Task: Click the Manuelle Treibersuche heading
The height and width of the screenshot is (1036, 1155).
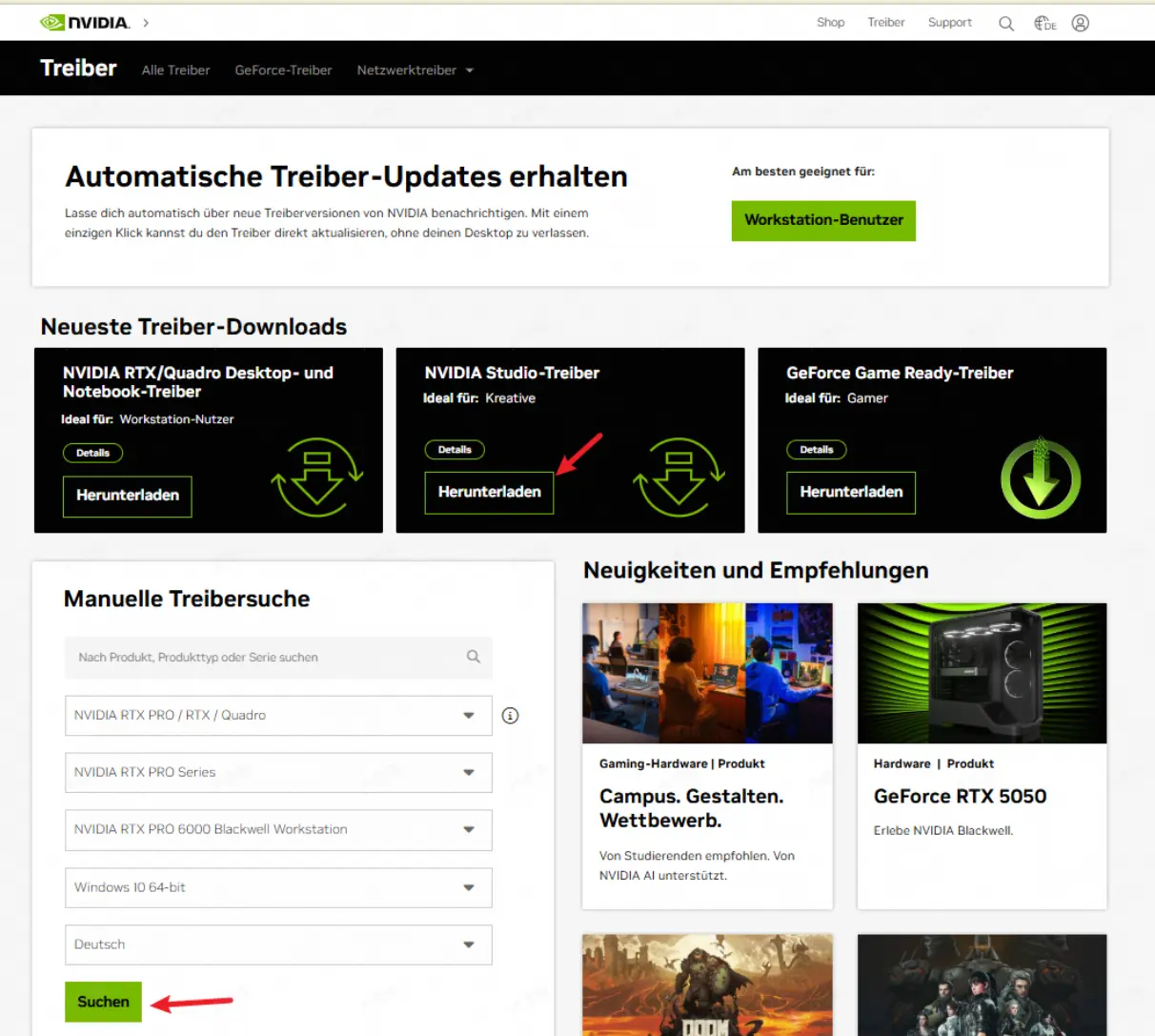Action: point(187,599)
